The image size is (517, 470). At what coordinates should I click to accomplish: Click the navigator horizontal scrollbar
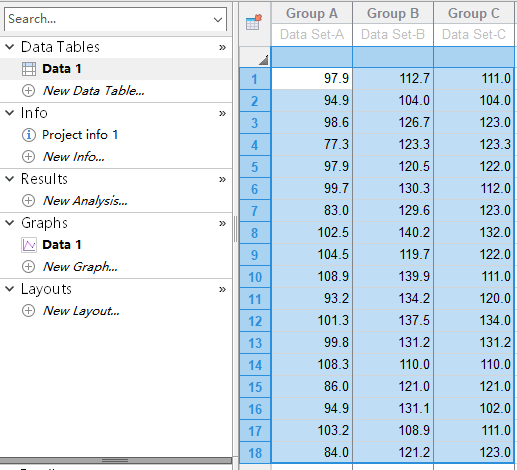pyautogui.click(x=116, y=461)
